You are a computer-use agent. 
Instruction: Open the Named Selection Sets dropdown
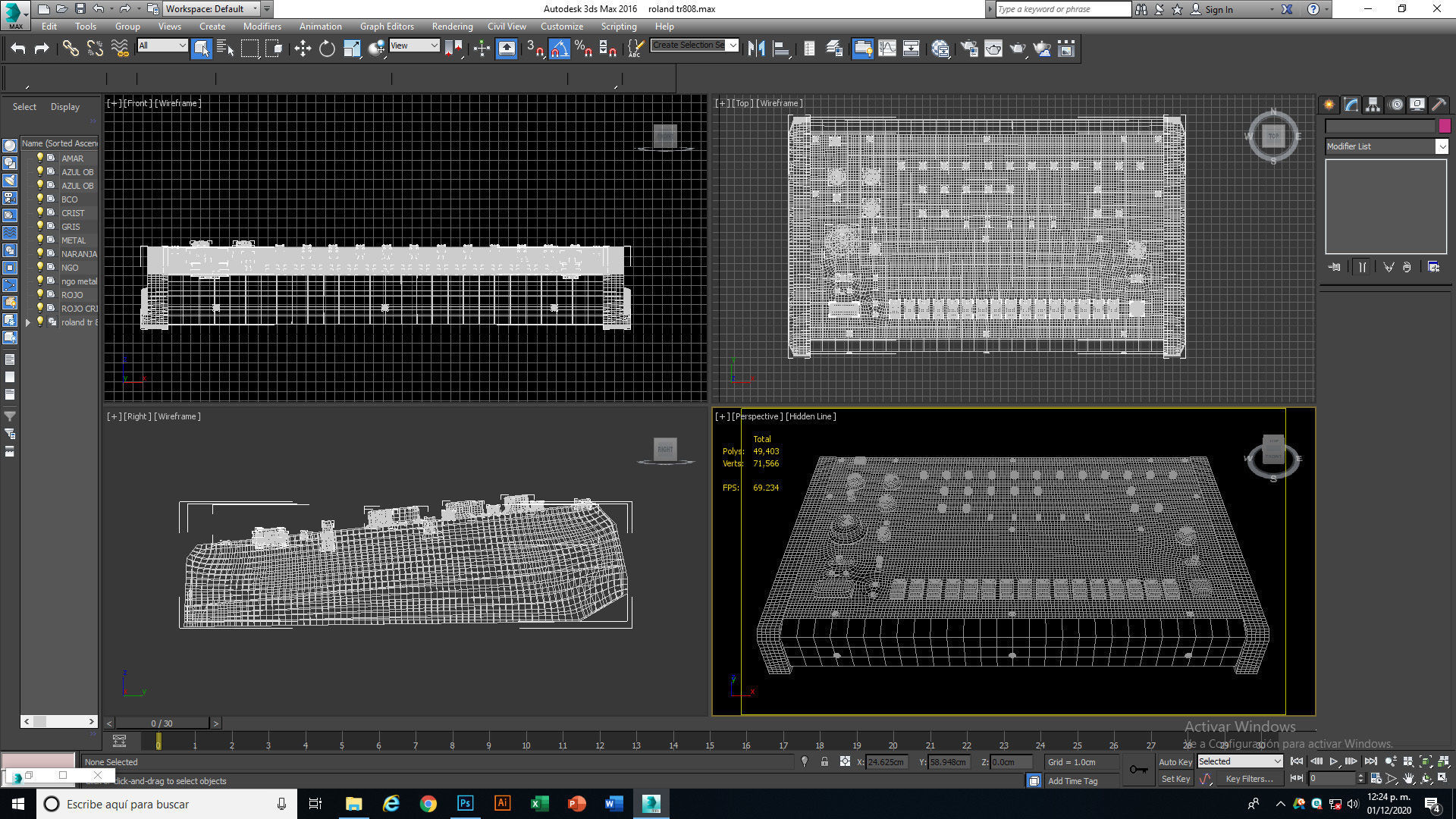[694, 45]
